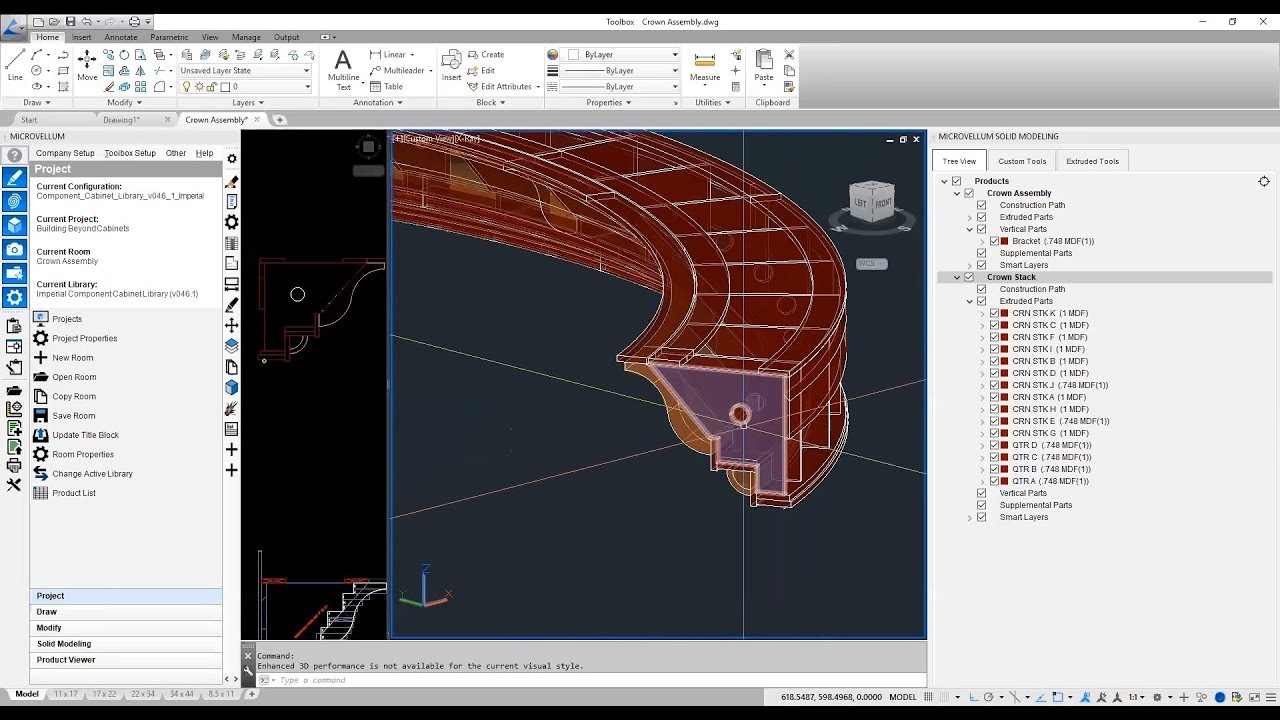Uncheck CRN STK K (1 MDF) checkbox
1280x720 pixels.
click(994, 313)
